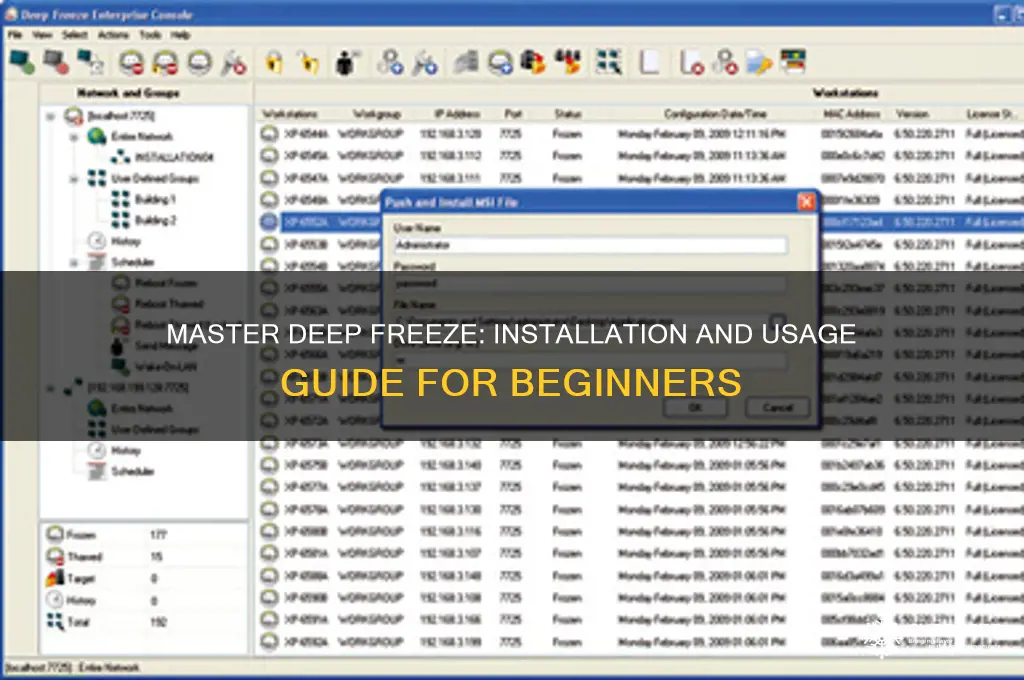Sort by Configuration Date/Time column header

(x=715, y=114)
